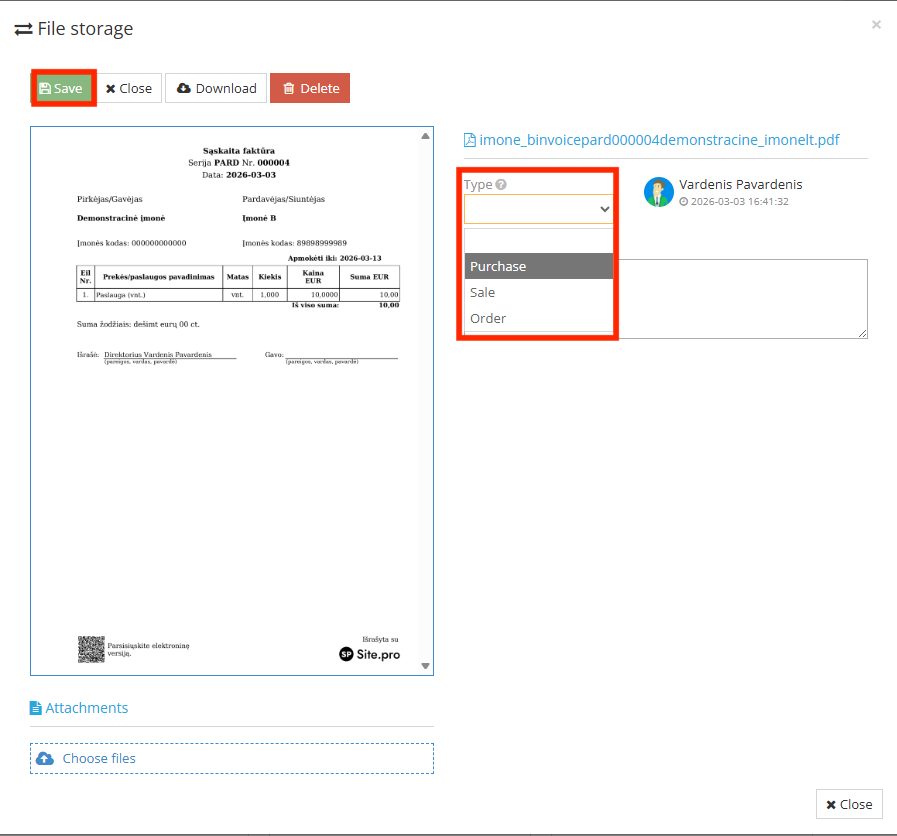897x836 pixels.
Task: Click the Choose files upload area
Action: pos(231,758)
